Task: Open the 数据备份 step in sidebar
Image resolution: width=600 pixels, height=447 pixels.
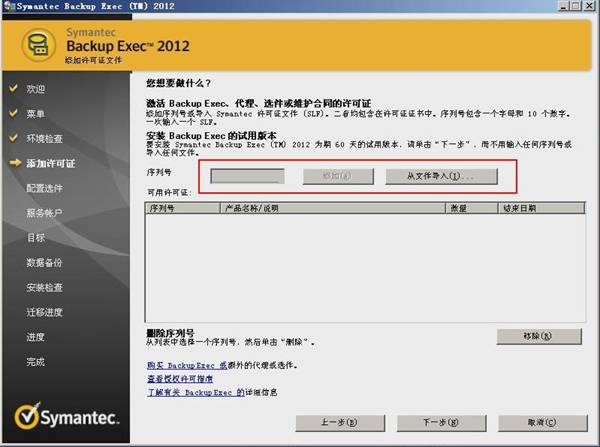Action: 44,262
